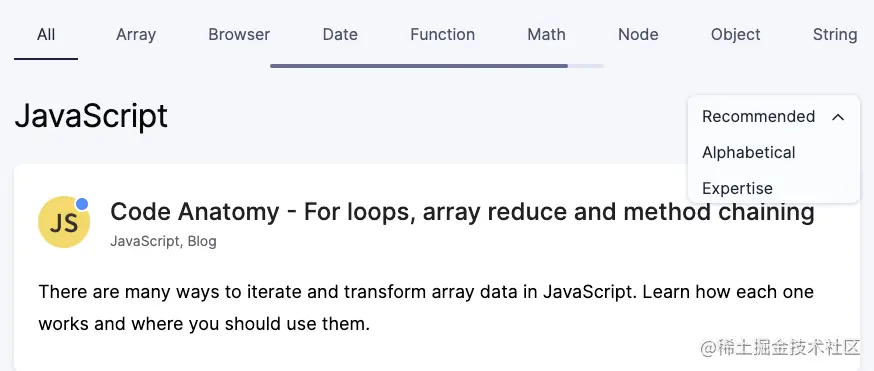Screen dimensions: 874x371
Task: Open the Array tab
Action: pyautogui.click(x=136, y=35)
